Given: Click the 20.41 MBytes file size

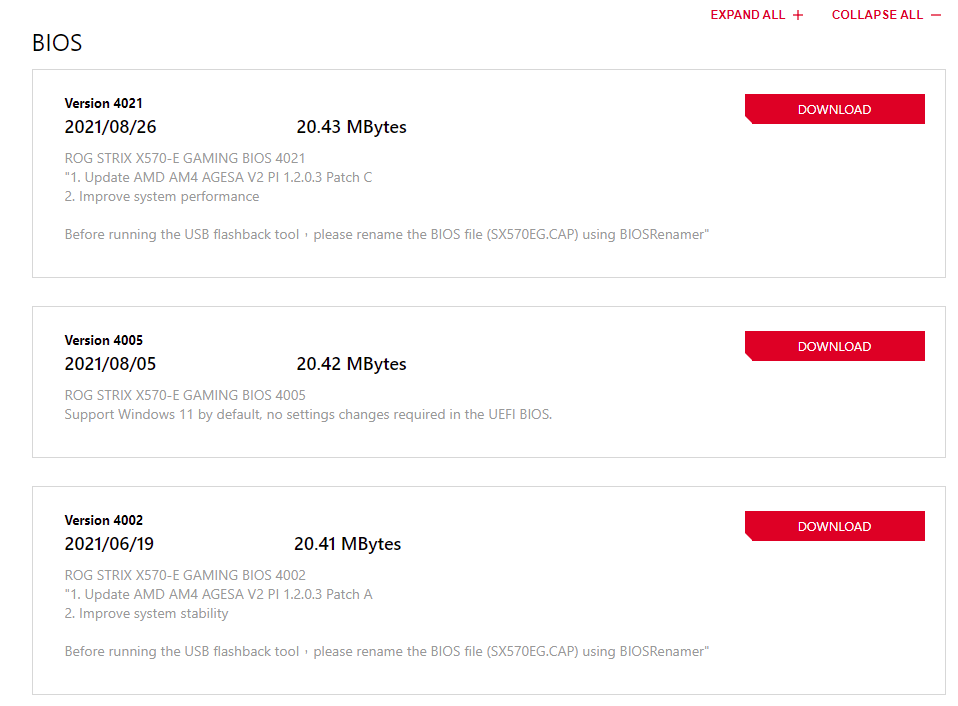Looking at the screenshot, I should pyautogui.click(x=348, y=544).
